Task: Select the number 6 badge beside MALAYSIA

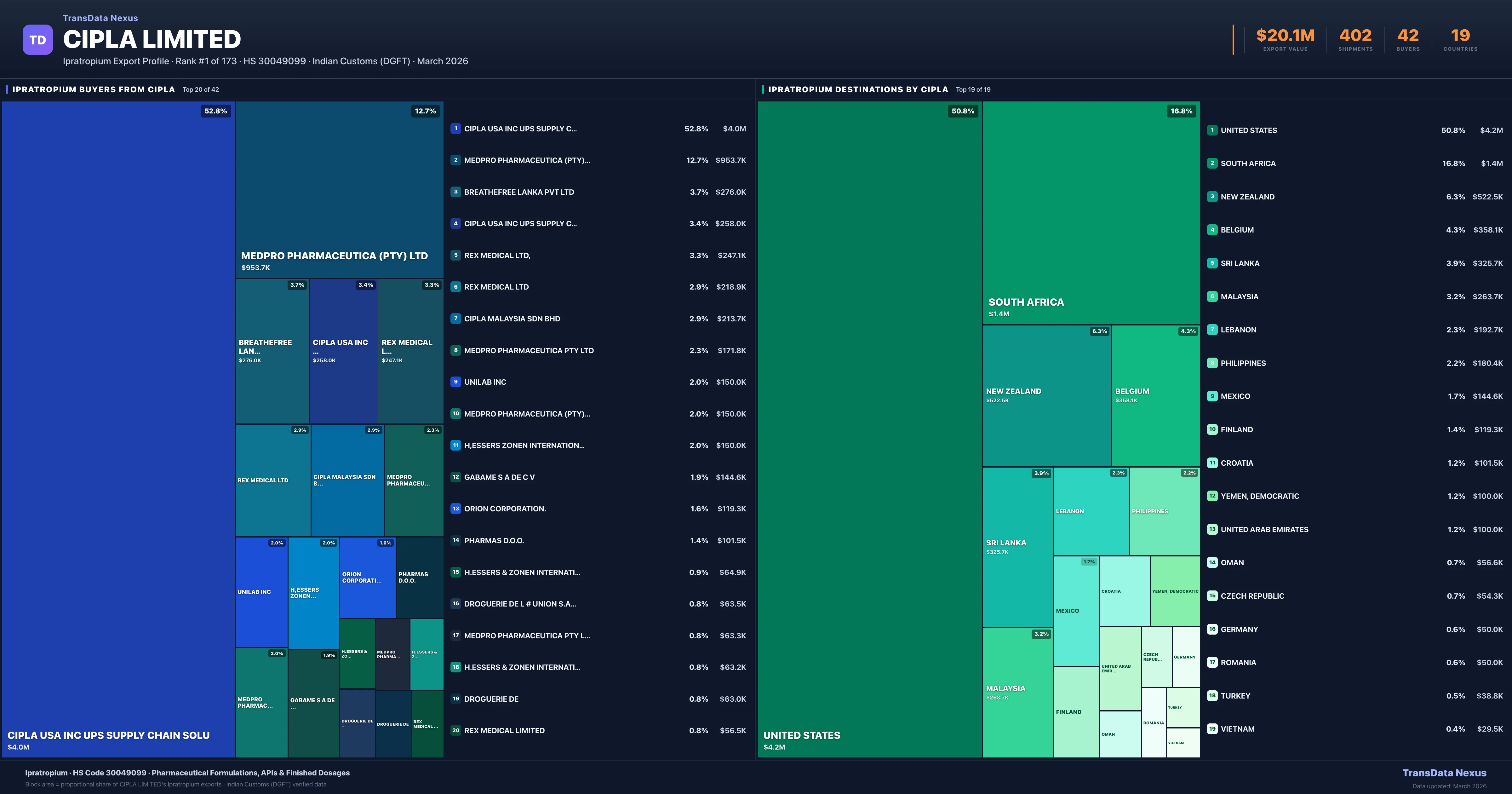Action: pos(1213,296)
